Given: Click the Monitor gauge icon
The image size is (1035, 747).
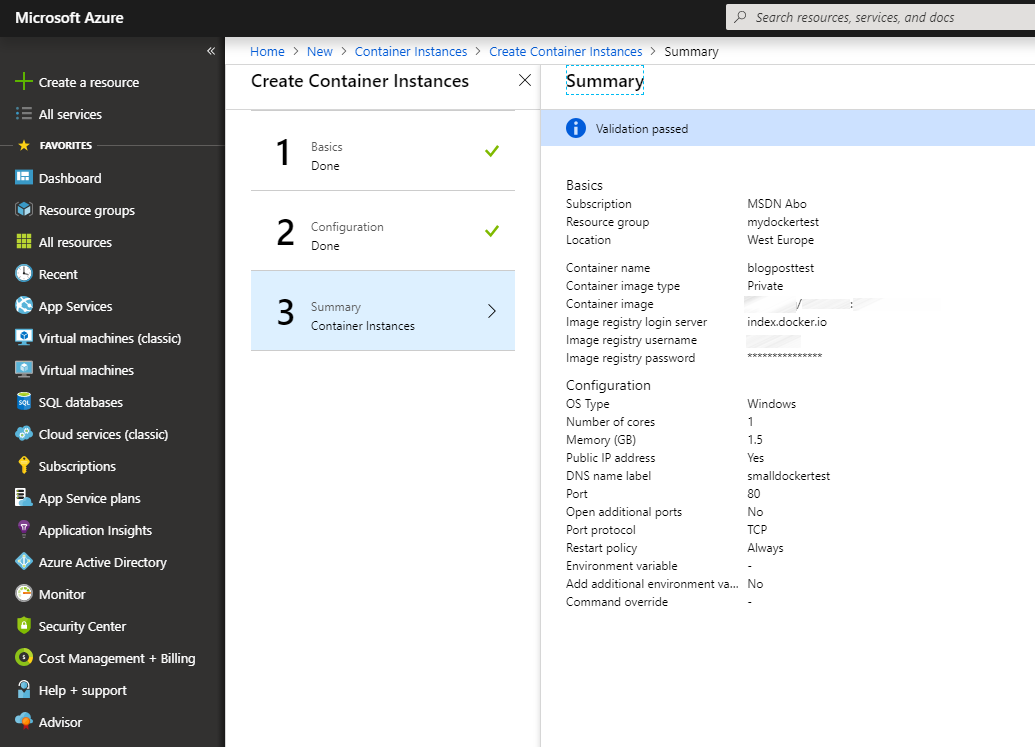Looking at the screenshot, I should 24,593.
